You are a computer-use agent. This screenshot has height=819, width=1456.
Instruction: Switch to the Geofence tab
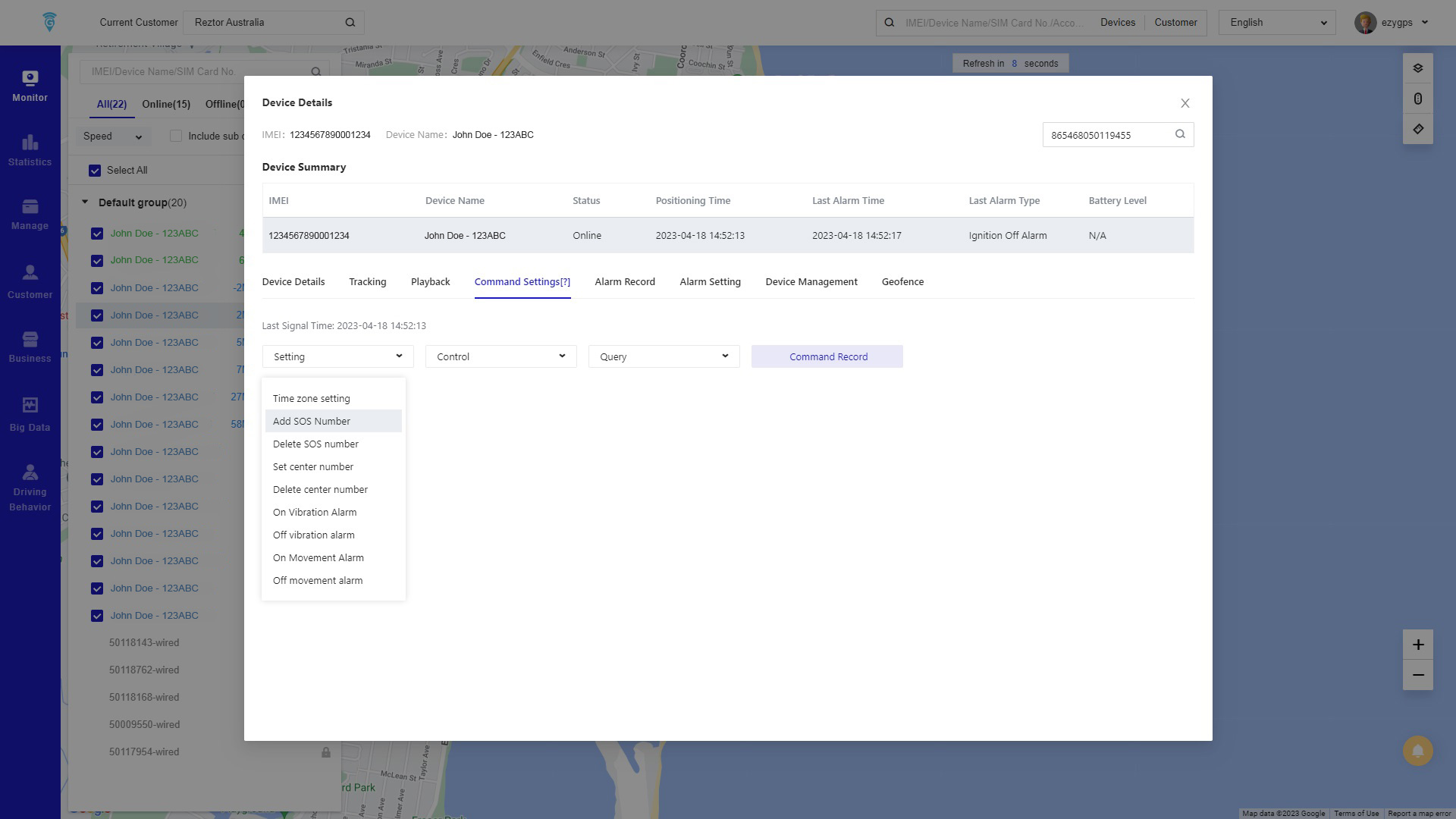(902, 281)
